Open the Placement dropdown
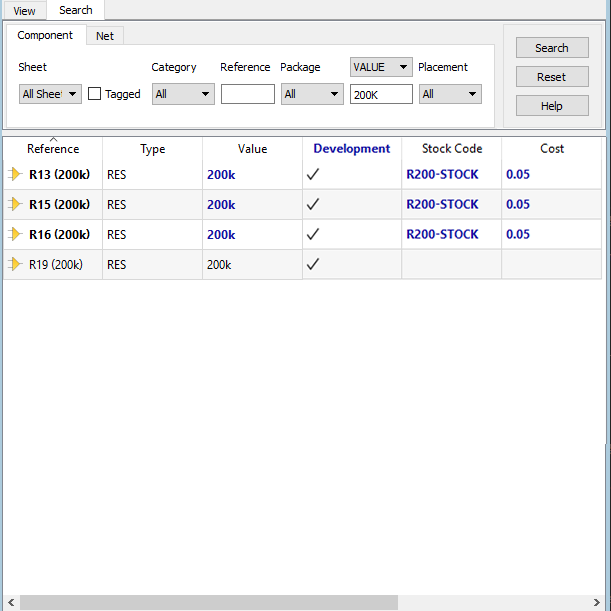Screen dimensions: 611x611 tap(450, 94)
